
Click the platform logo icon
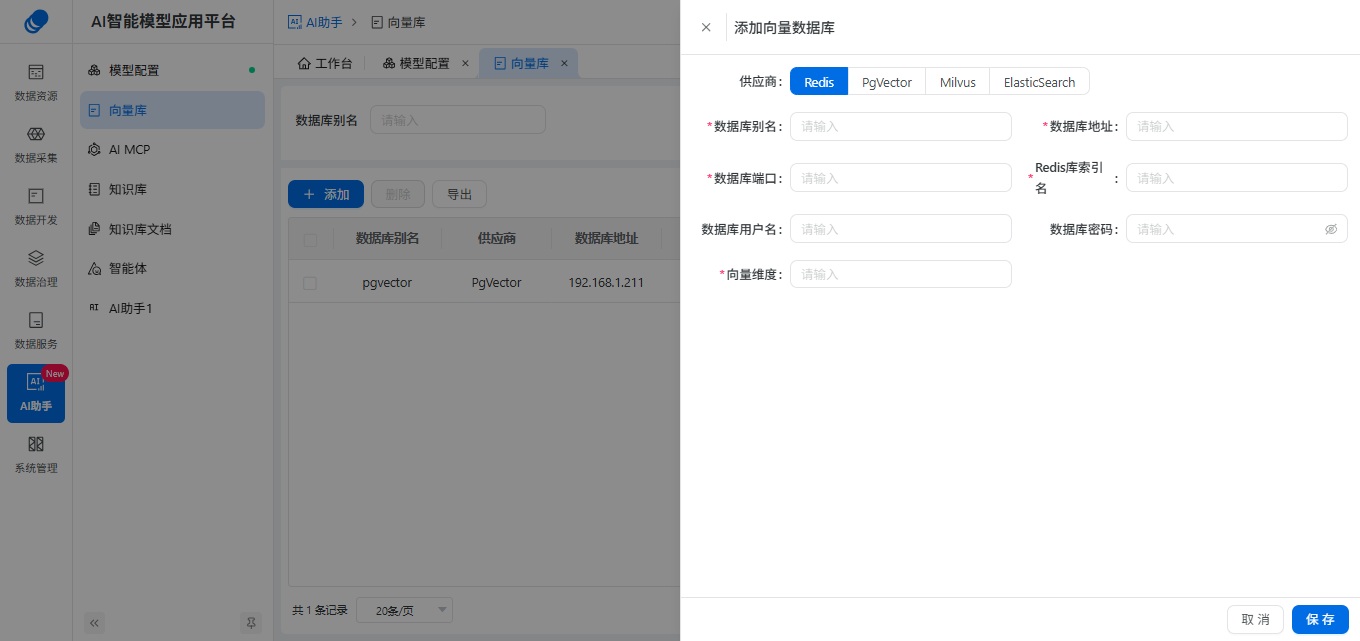36,21
